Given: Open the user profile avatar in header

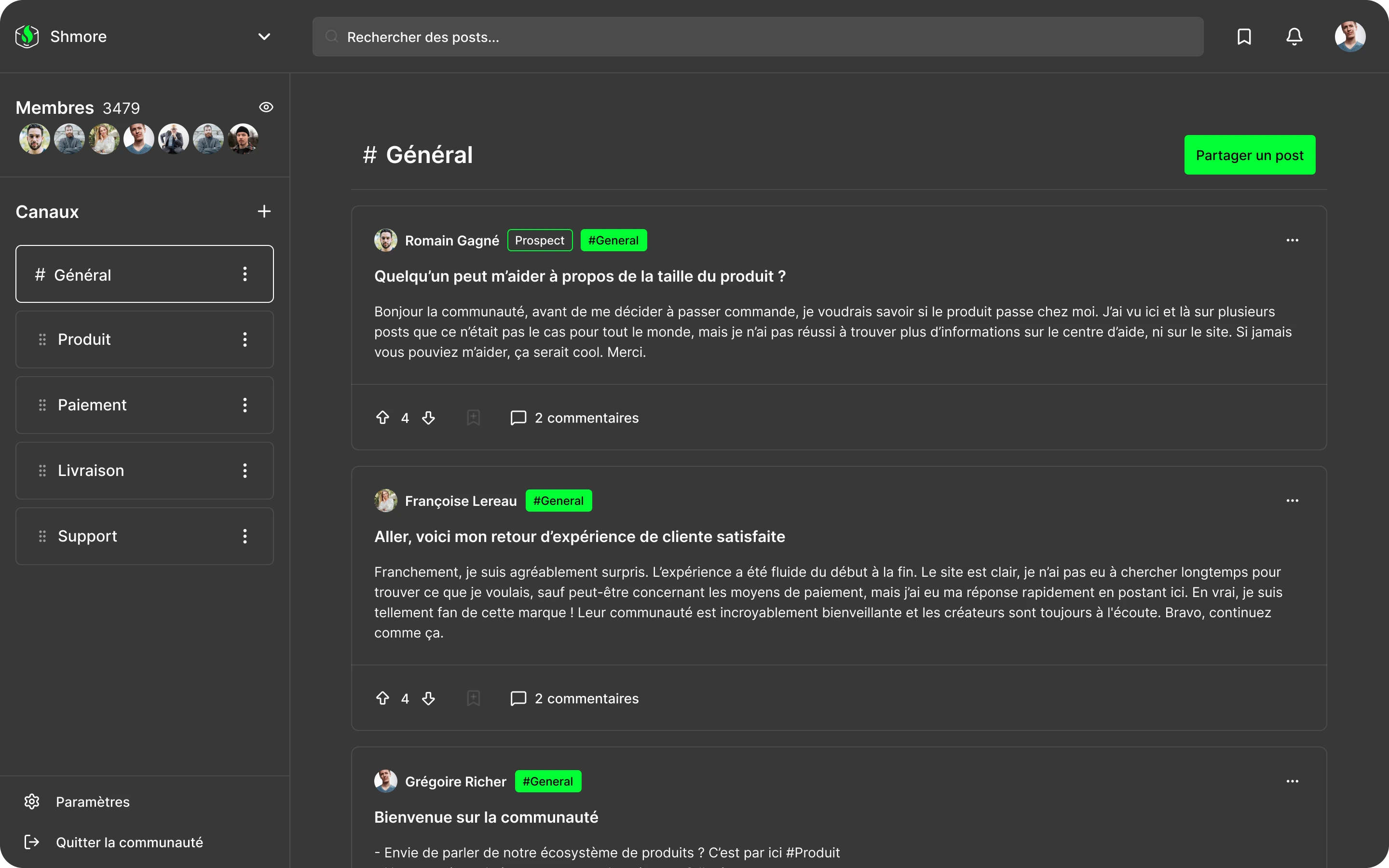Looking at the screenshot, I should point(1349,37).
